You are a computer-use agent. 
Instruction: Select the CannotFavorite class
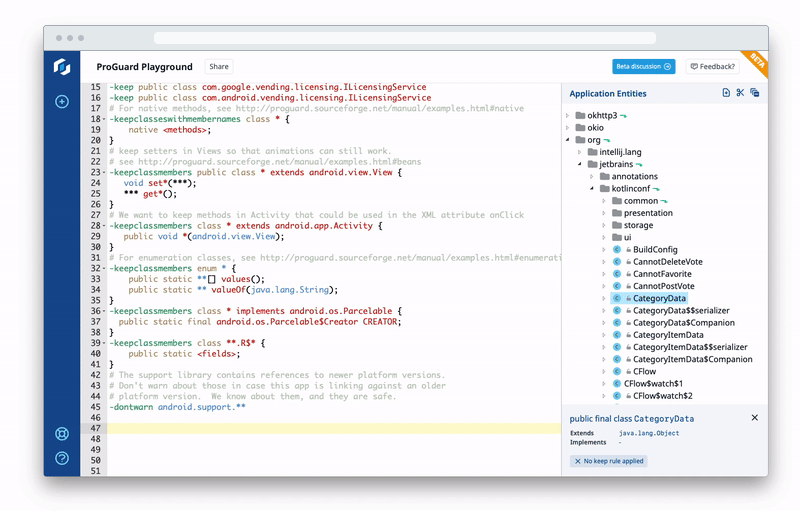click(662, 274)
